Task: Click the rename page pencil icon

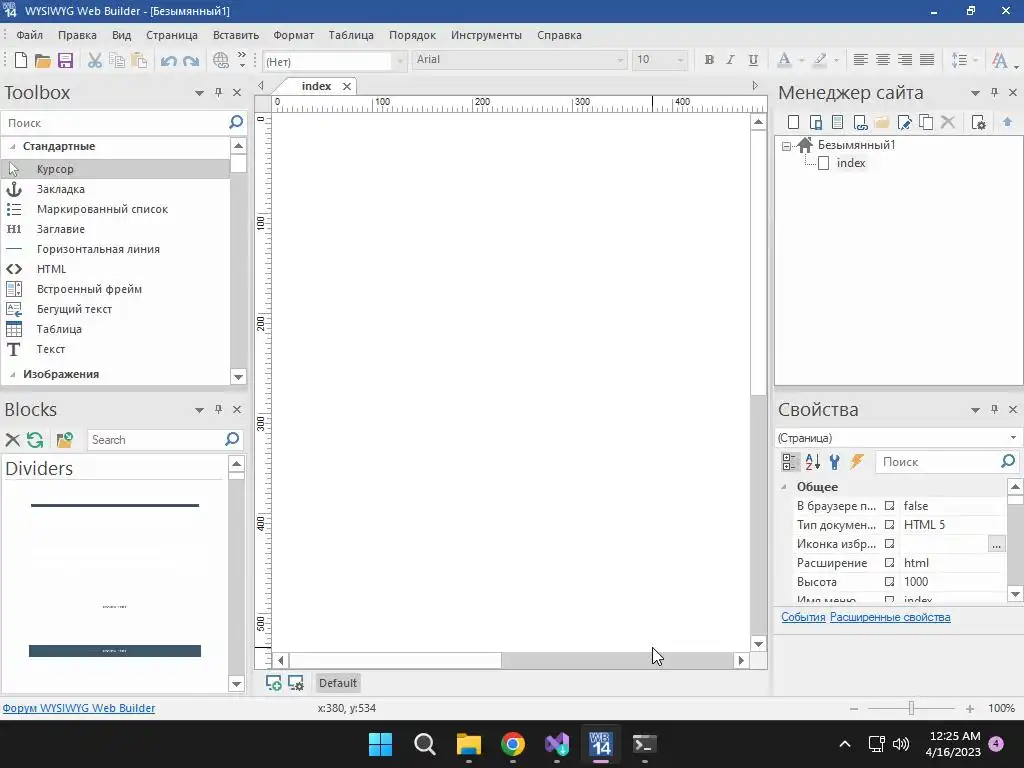Action: pos(904,122)
